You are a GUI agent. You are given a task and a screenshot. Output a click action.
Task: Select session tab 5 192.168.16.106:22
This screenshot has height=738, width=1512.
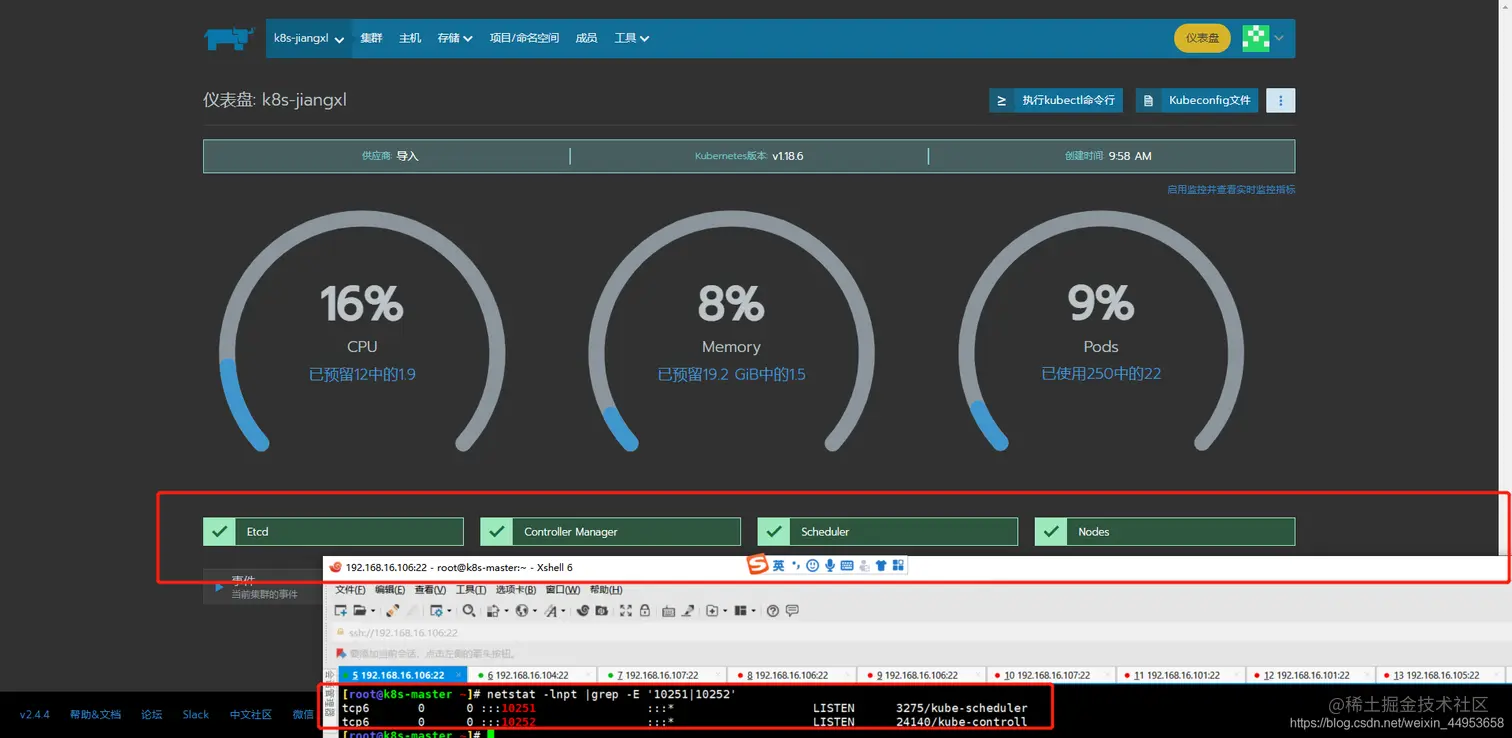[x=403, y=675]
